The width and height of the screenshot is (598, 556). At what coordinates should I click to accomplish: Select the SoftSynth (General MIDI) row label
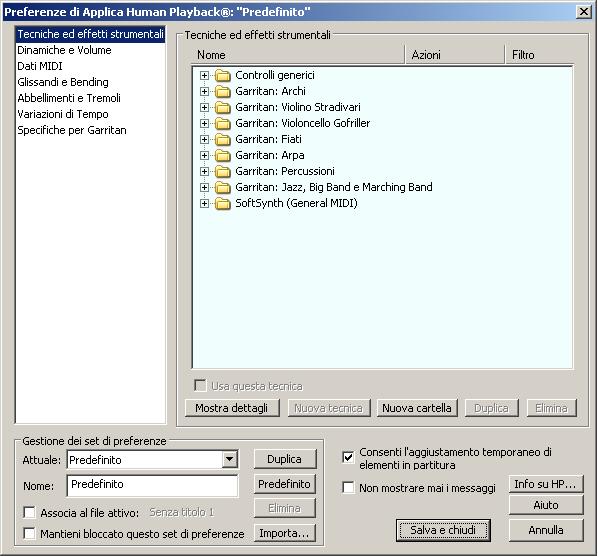(x=297, y=204)
